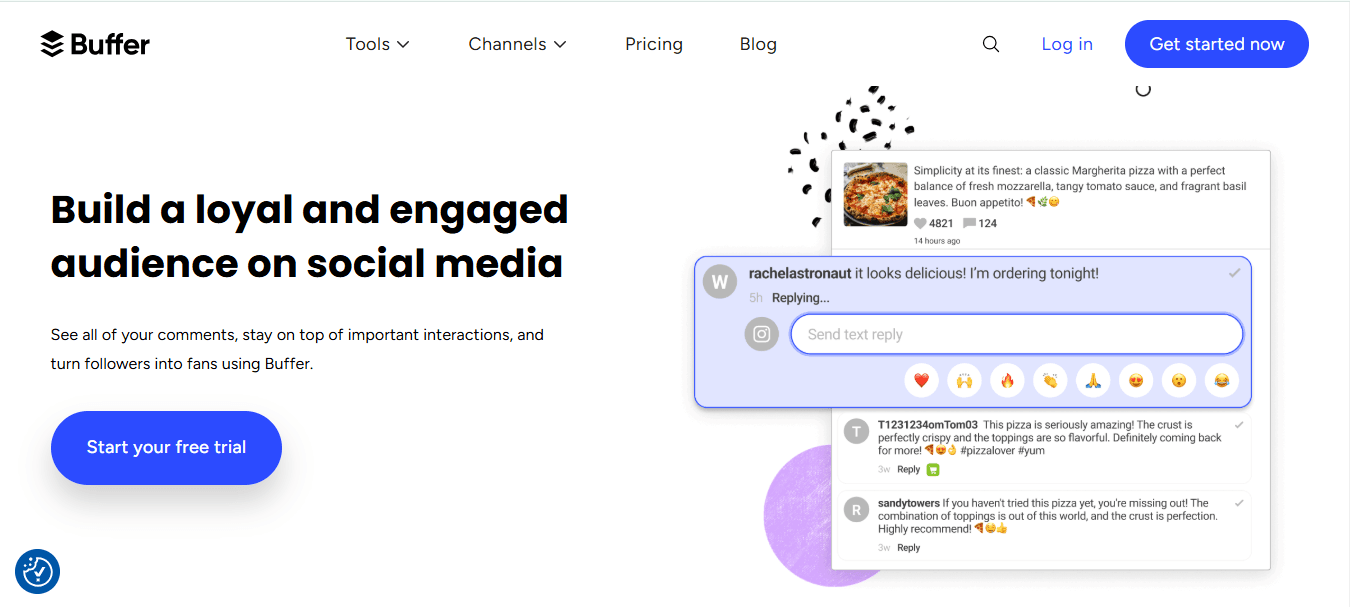Expand the Channels dropdown

pyautogui.click(x=517, y=44)
